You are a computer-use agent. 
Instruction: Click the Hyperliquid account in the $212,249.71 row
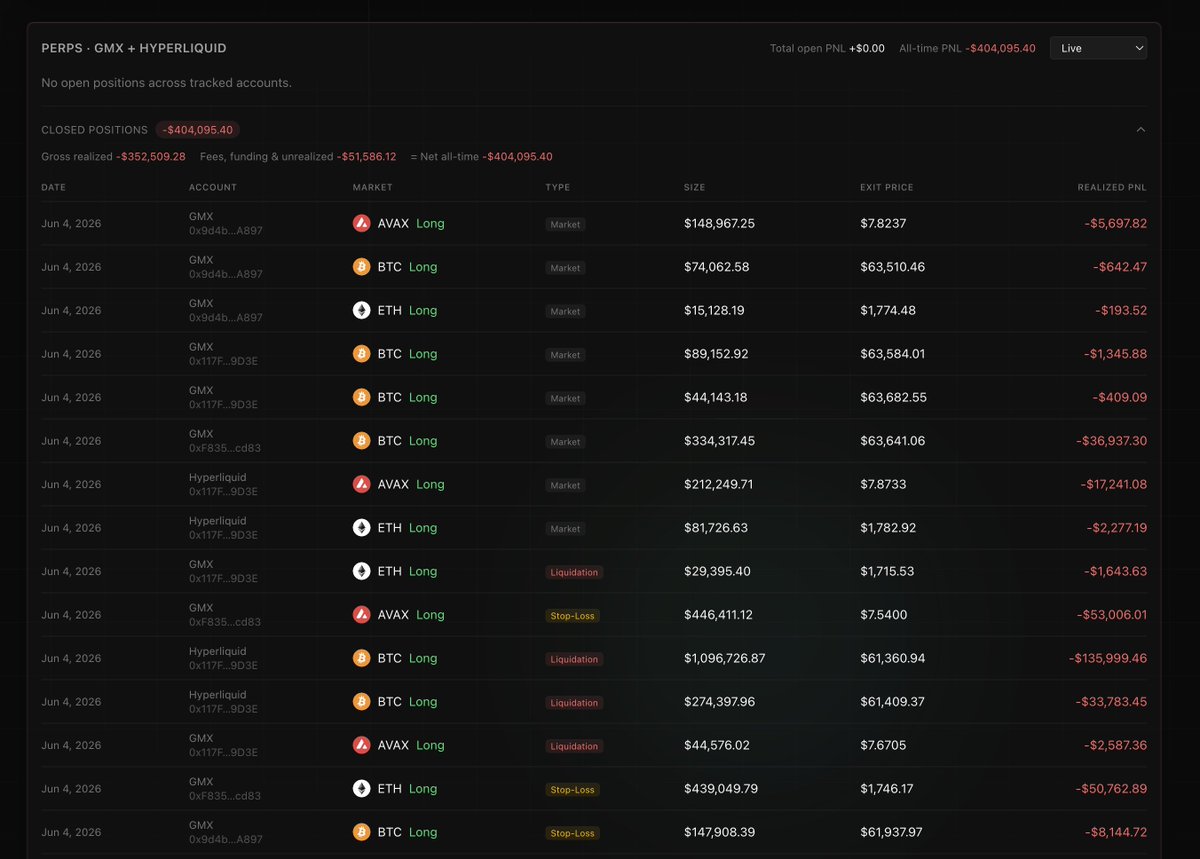217,478
